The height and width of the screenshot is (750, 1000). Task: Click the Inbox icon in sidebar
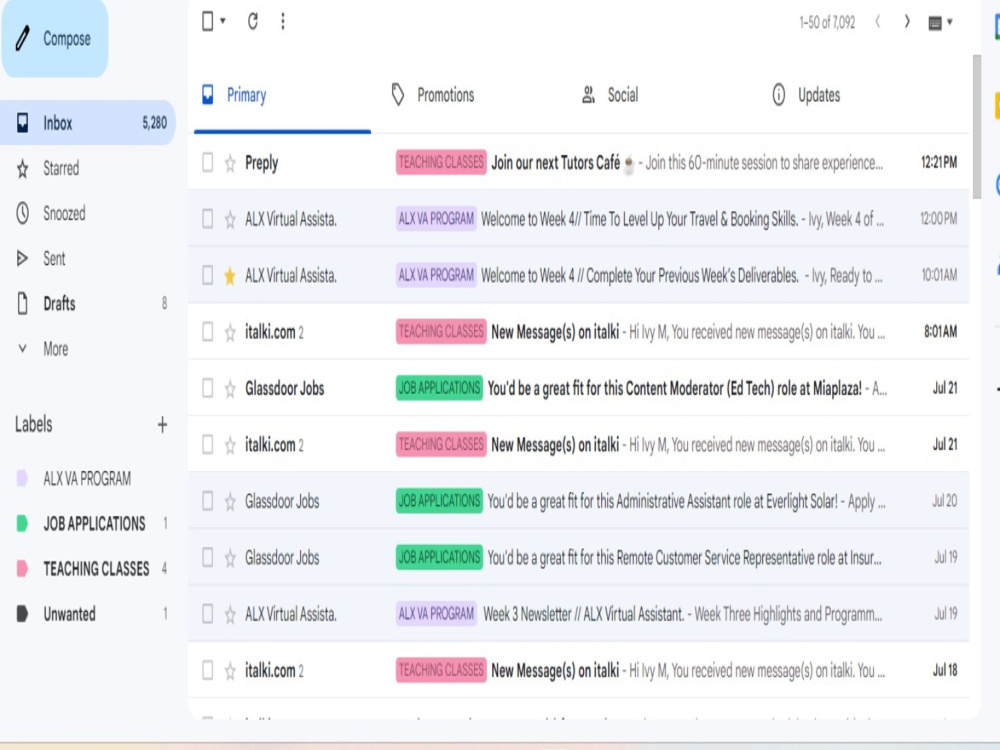[x=22, y=122]
